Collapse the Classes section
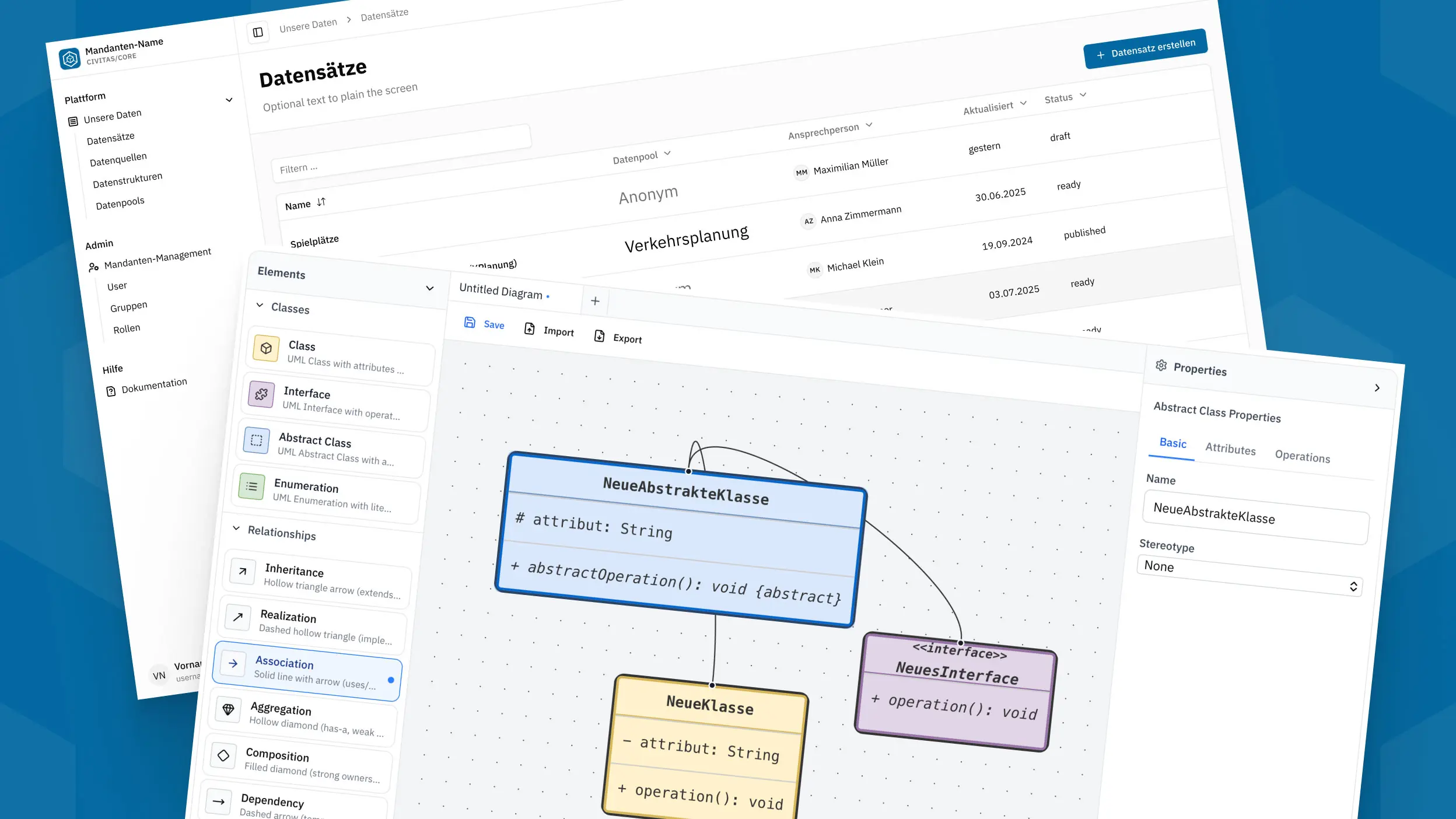Screen dimensions: 1456x819 click(x=260, y=305)
